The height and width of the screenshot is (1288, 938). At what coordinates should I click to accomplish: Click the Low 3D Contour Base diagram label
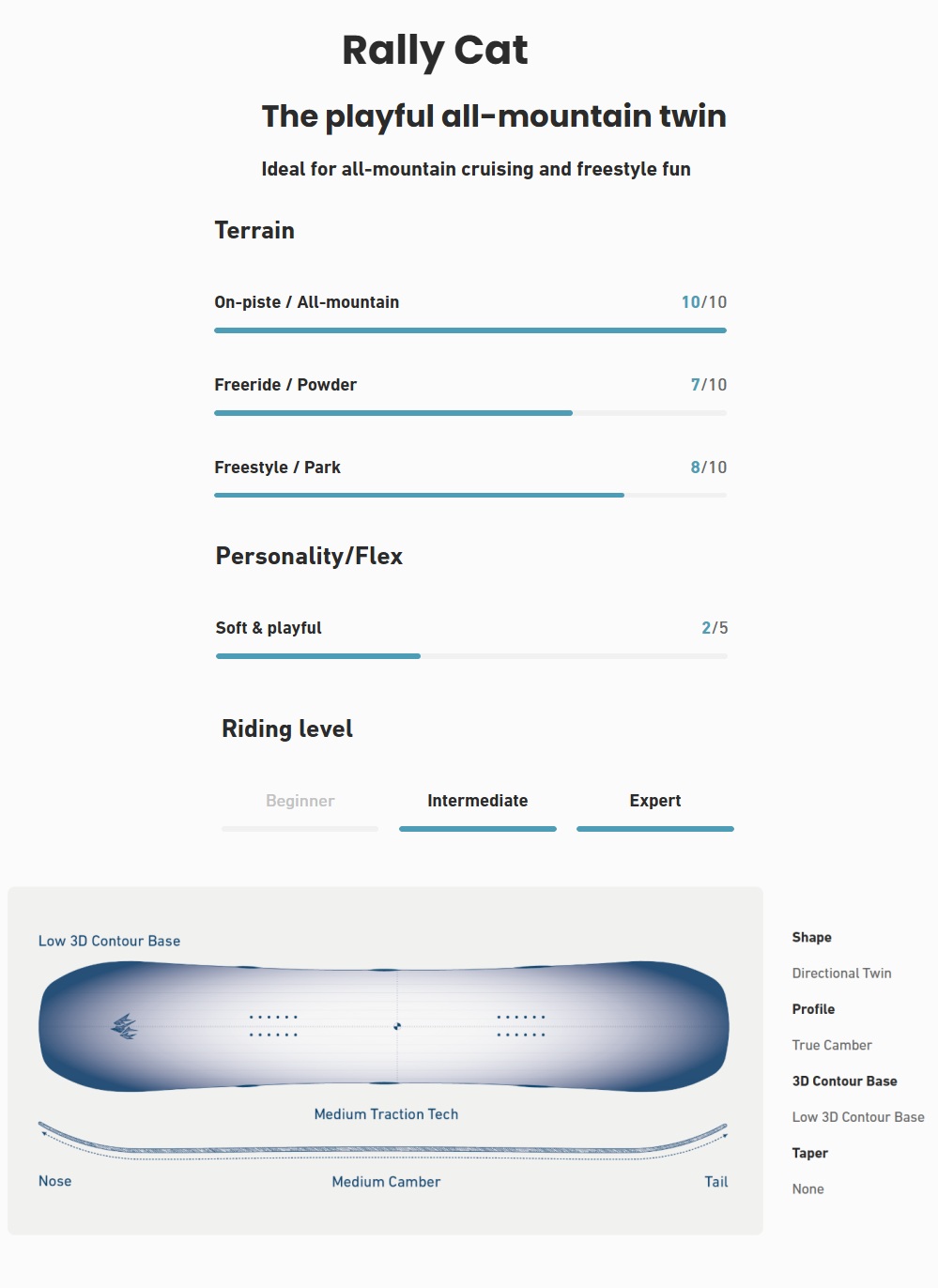(109, 941)
